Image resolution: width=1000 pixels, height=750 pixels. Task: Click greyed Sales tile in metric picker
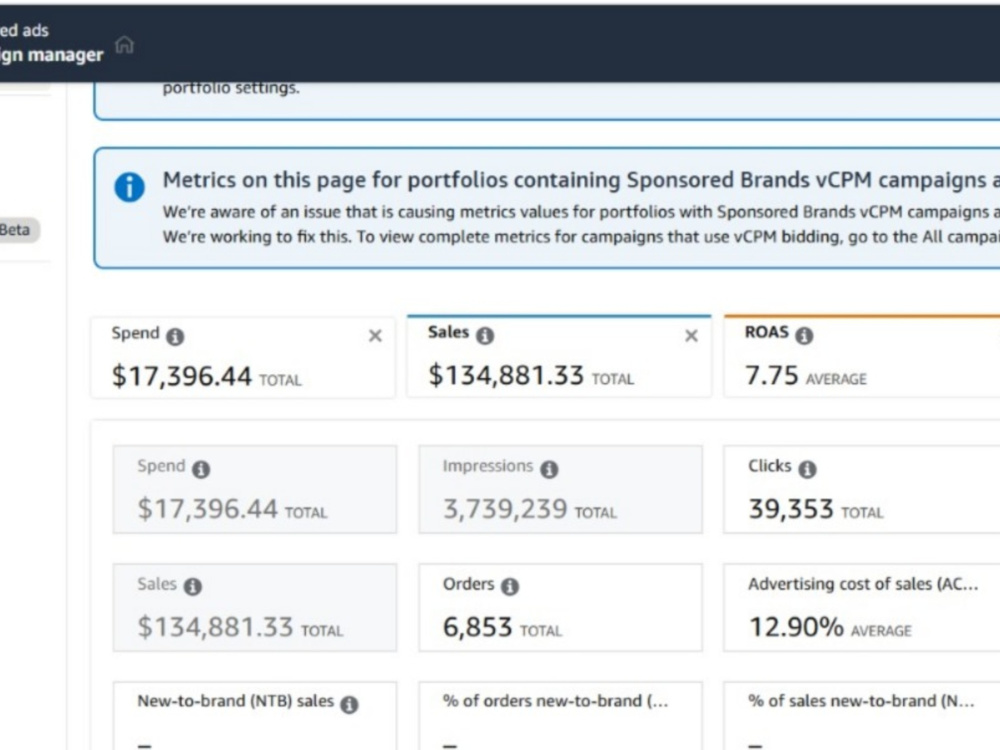tap(254, 607)
